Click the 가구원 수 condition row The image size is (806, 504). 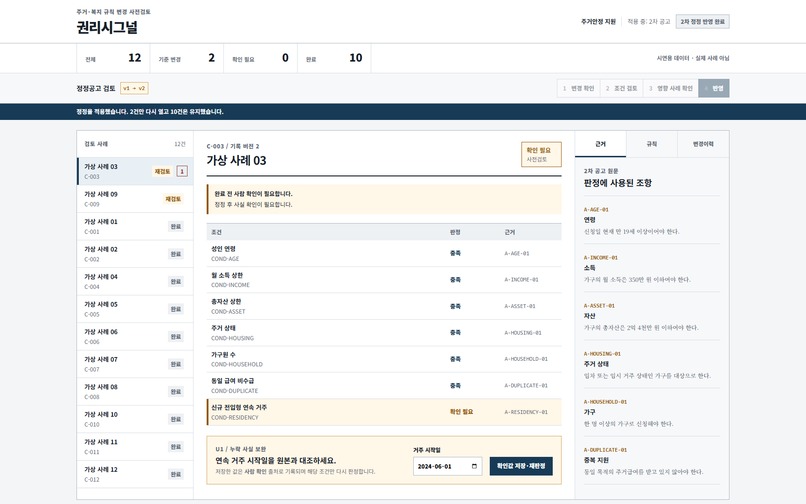pos(383,359)
